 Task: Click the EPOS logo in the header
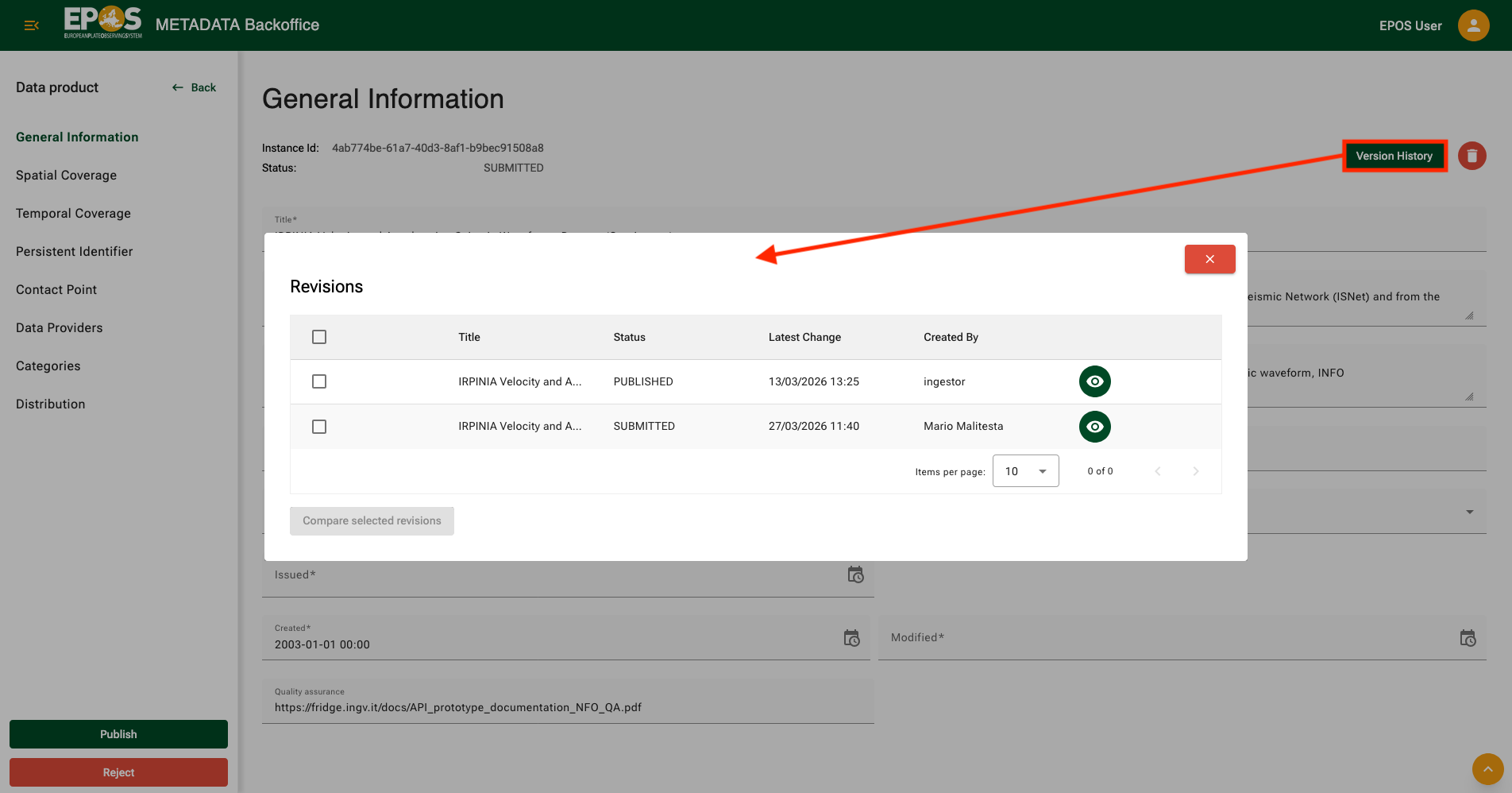pyautogui.click(x=102, y=23)
